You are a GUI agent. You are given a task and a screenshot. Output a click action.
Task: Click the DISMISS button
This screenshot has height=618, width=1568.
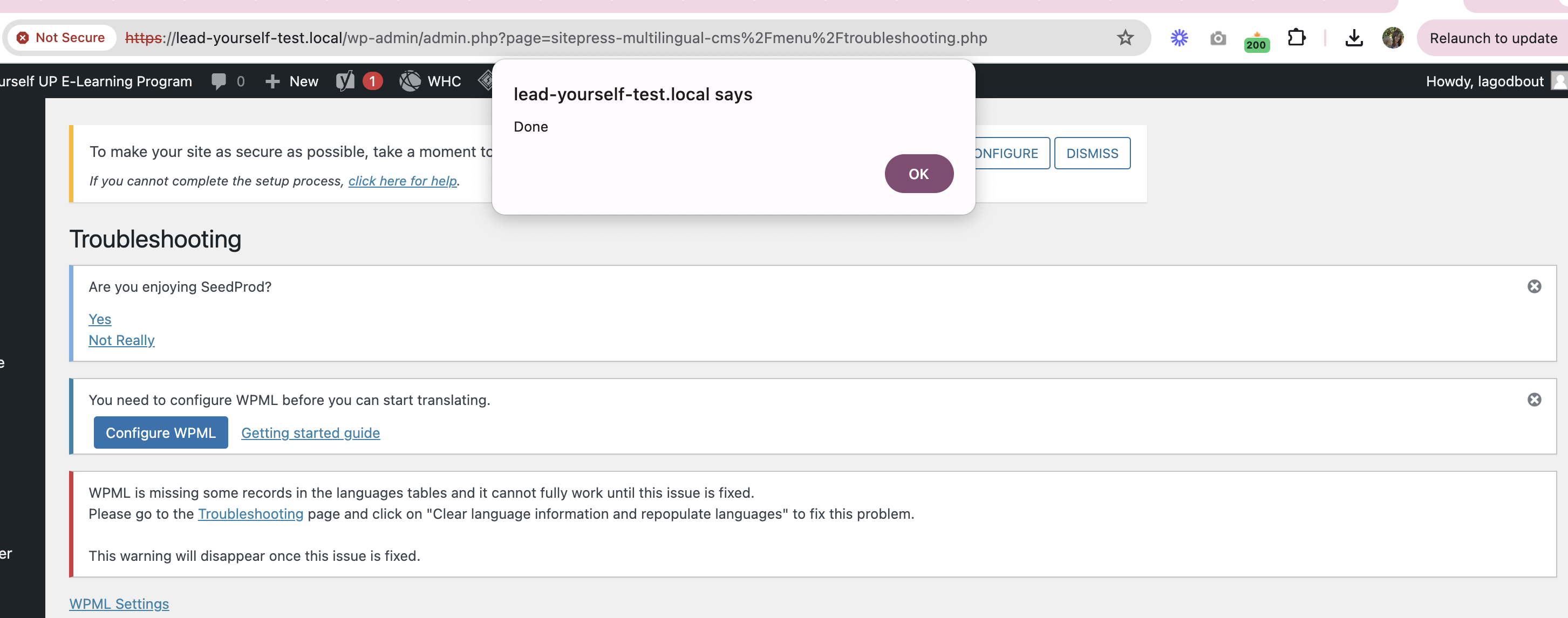(1092, 153)
